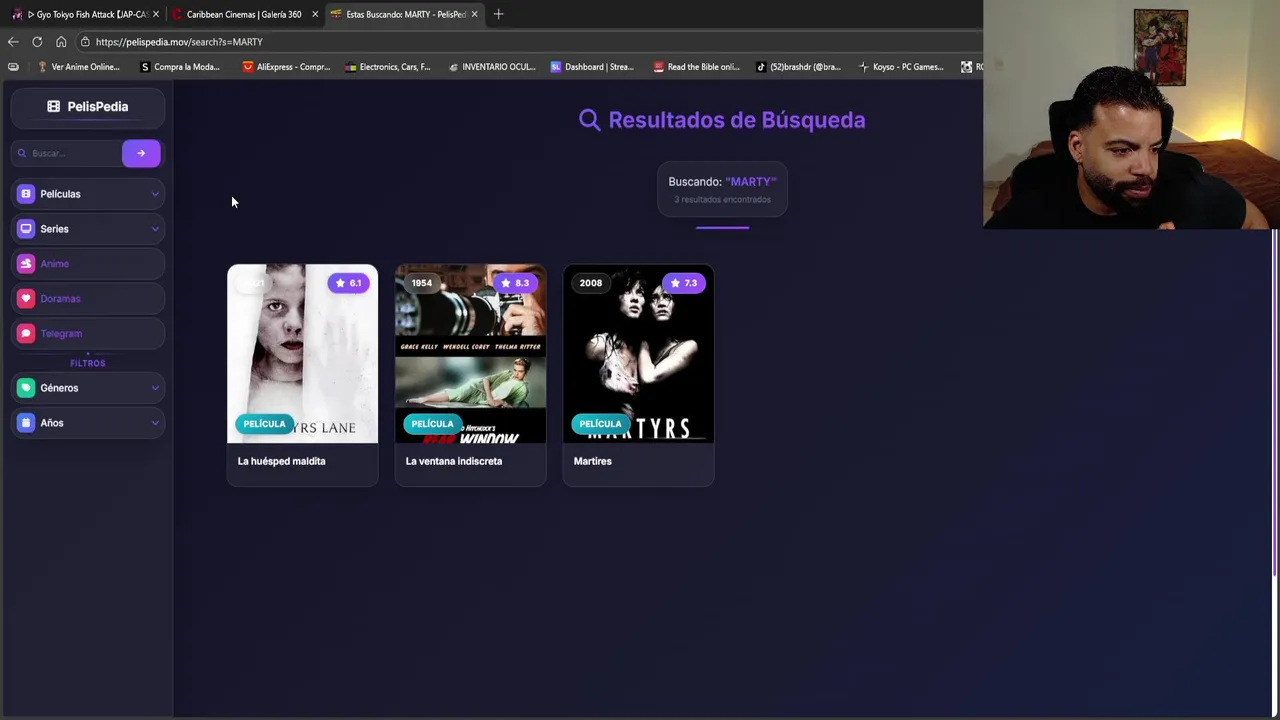Open Read the Bible online bookmark
Screen dimensions: 1280x720
click(697, 67)
